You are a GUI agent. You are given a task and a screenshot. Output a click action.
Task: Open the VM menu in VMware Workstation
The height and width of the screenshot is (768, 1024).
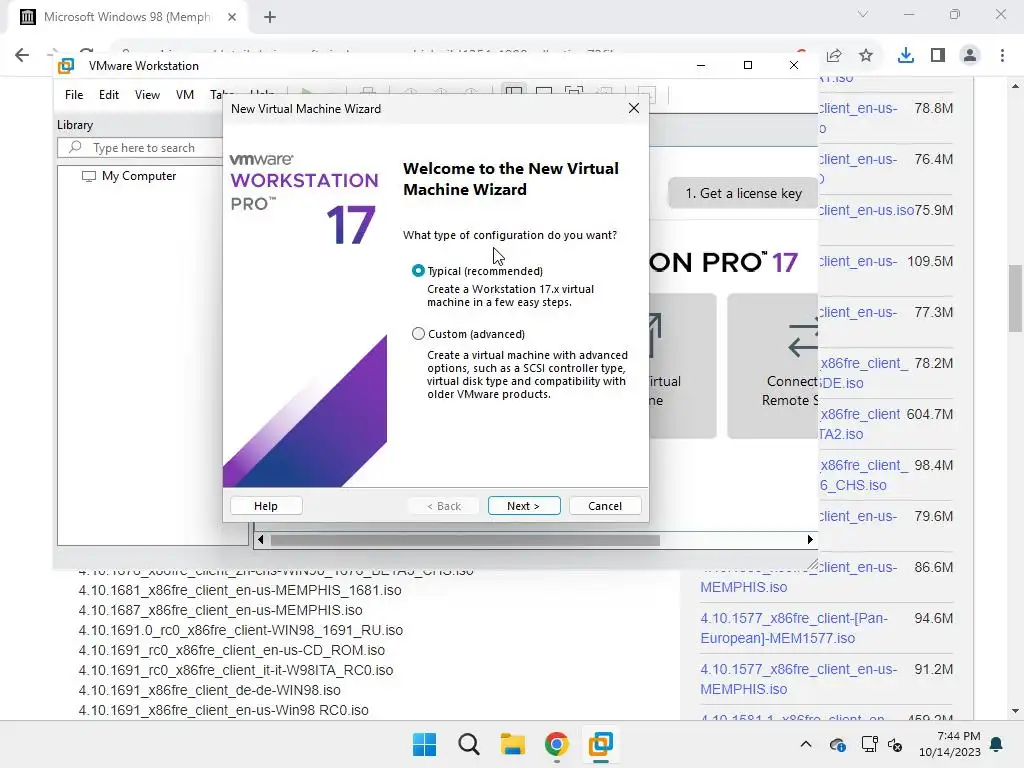(185, 95)
